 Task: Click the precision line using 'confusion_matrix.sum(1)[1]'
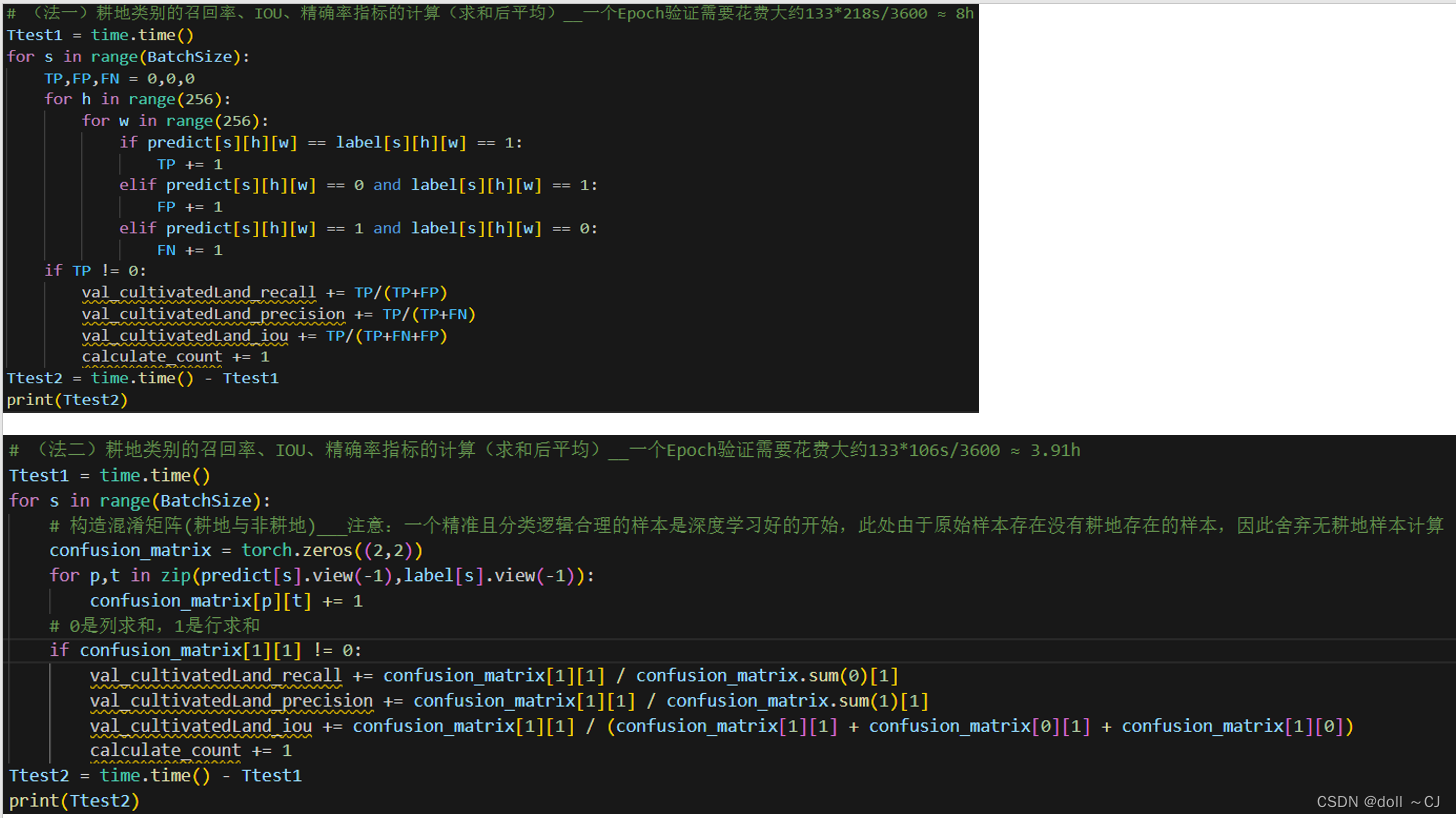(x=510, y=701)
